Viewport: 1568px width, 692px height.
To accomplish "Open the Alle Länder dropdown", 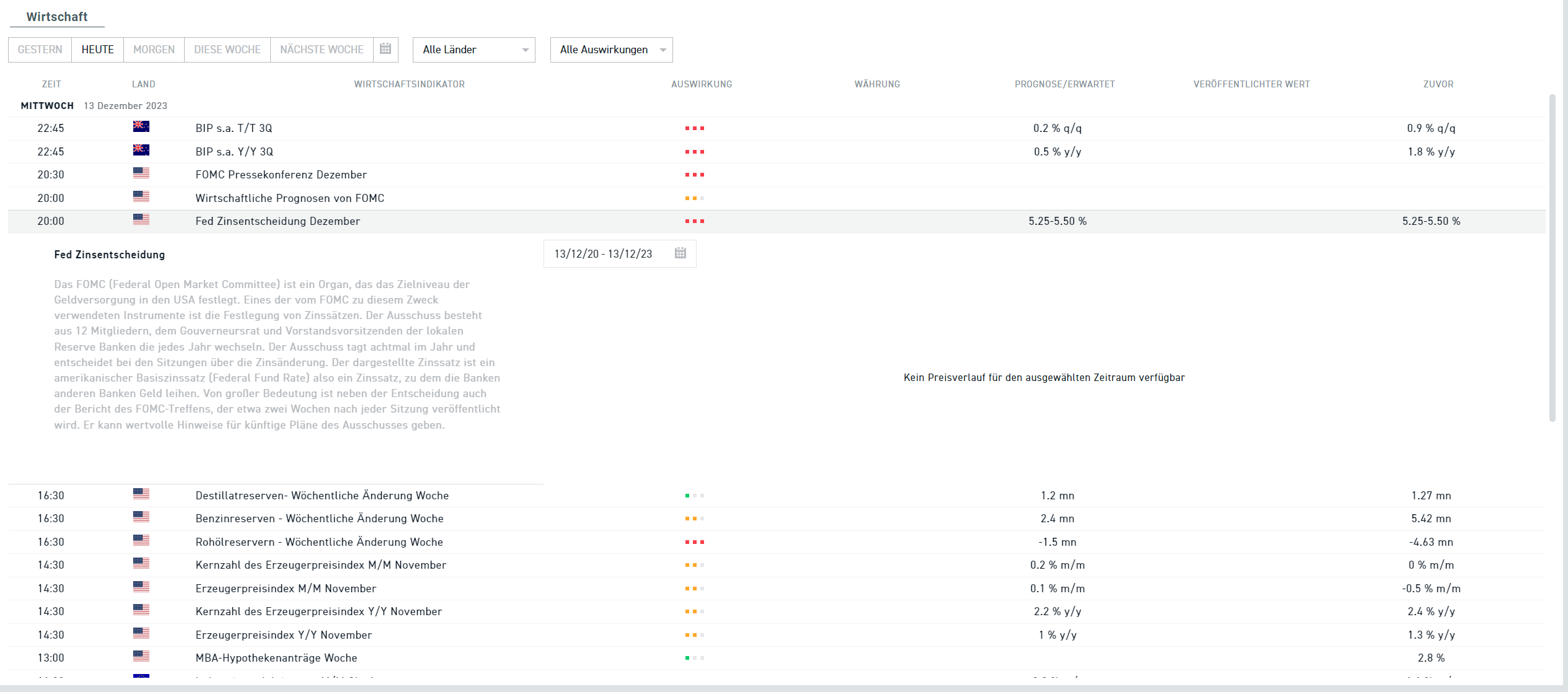I will click(473, 50).
